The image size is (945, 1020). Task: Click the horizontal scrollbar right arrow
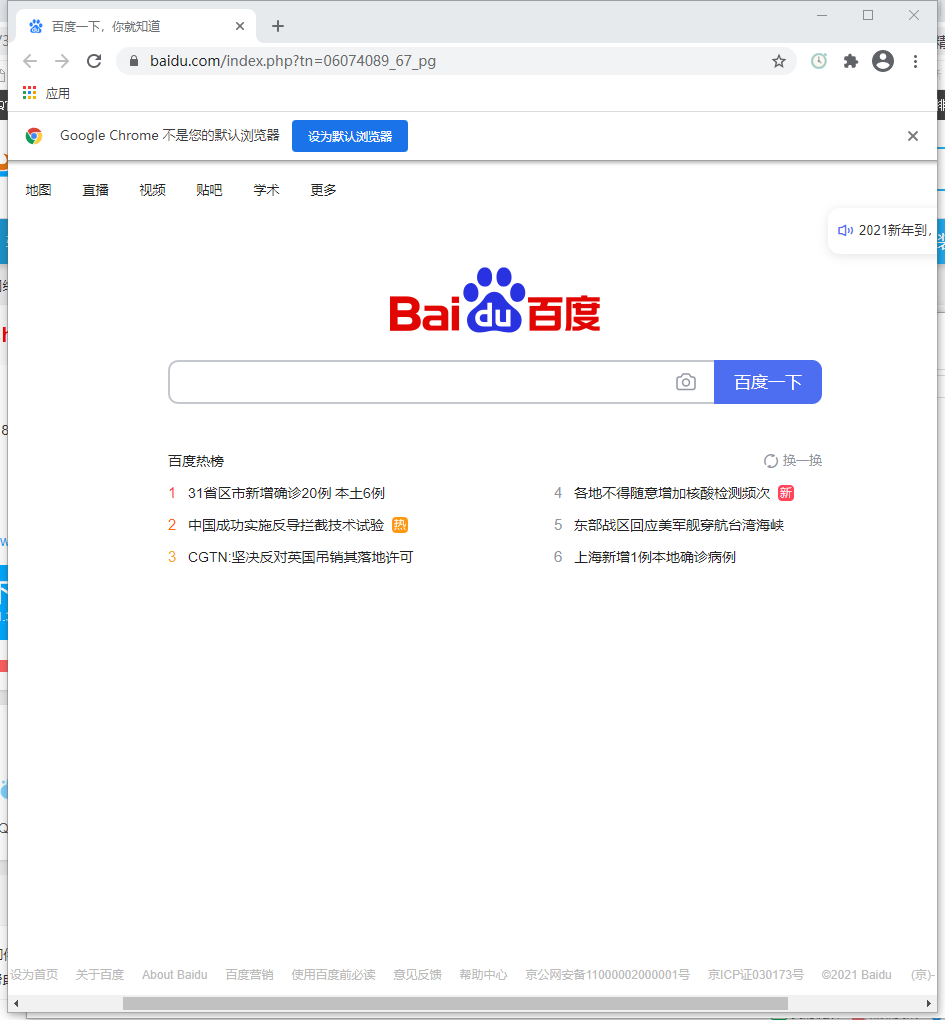pyautogui.click(x=928, y=1003)
